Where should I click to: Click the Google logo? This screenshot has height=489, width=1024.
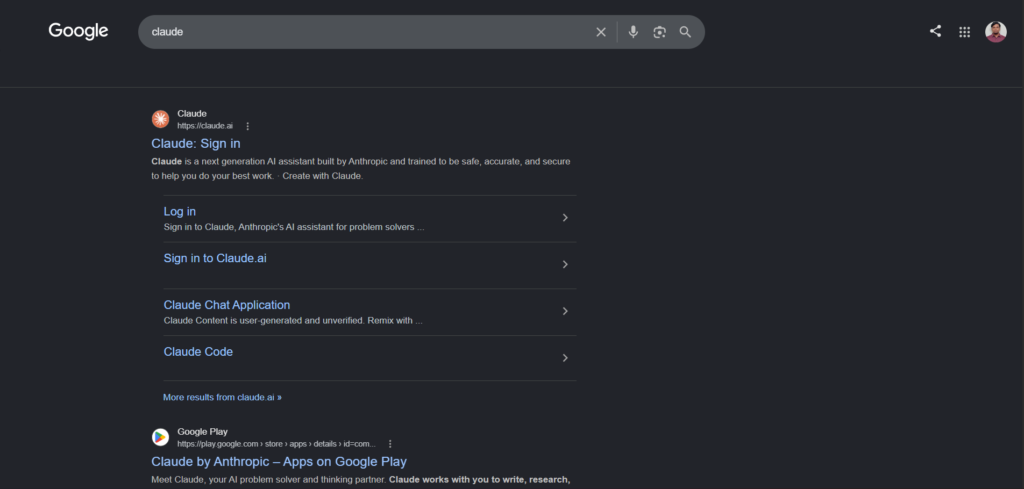pyautogui.click(x=78, y=31)
